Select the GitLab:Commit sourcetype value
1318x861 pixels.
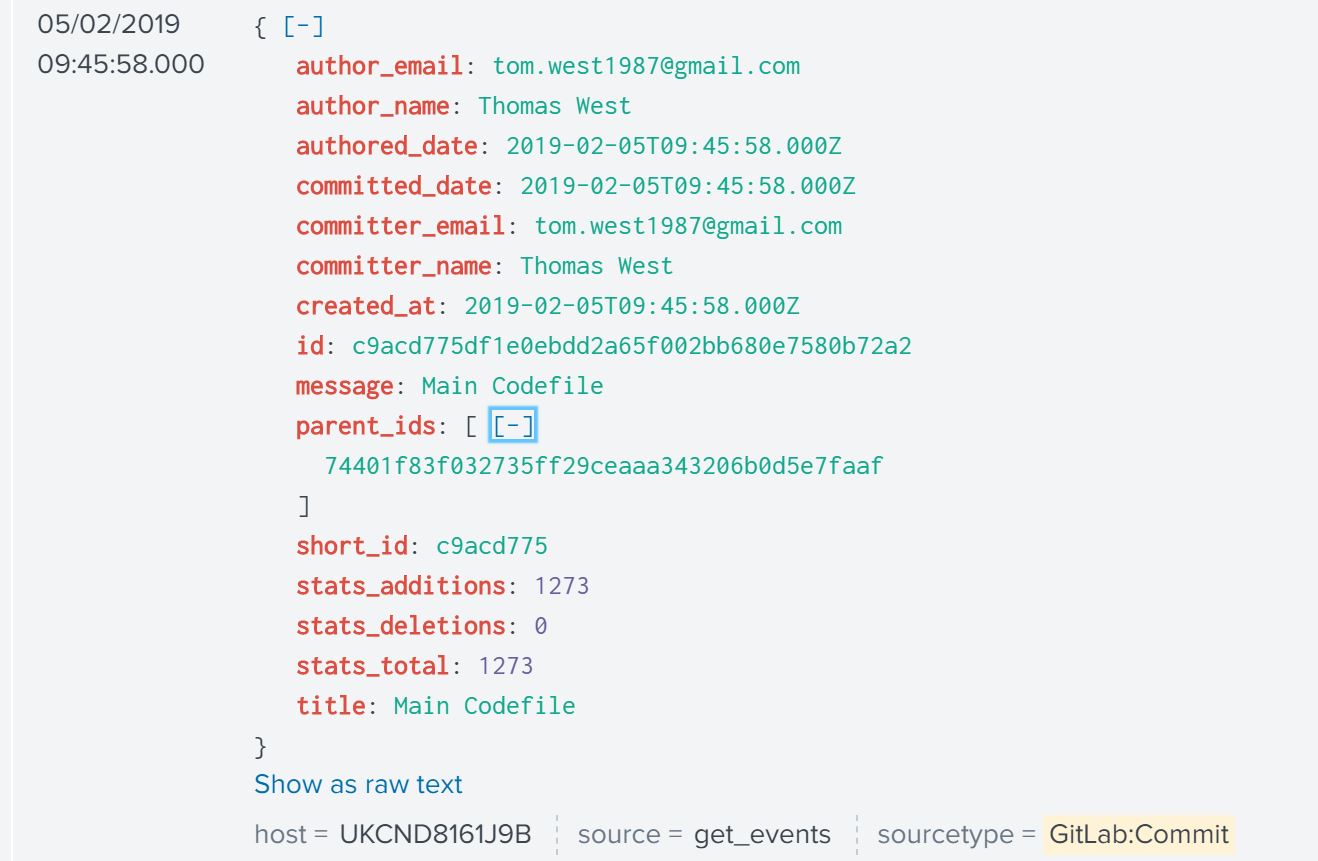click(1139, 834)
